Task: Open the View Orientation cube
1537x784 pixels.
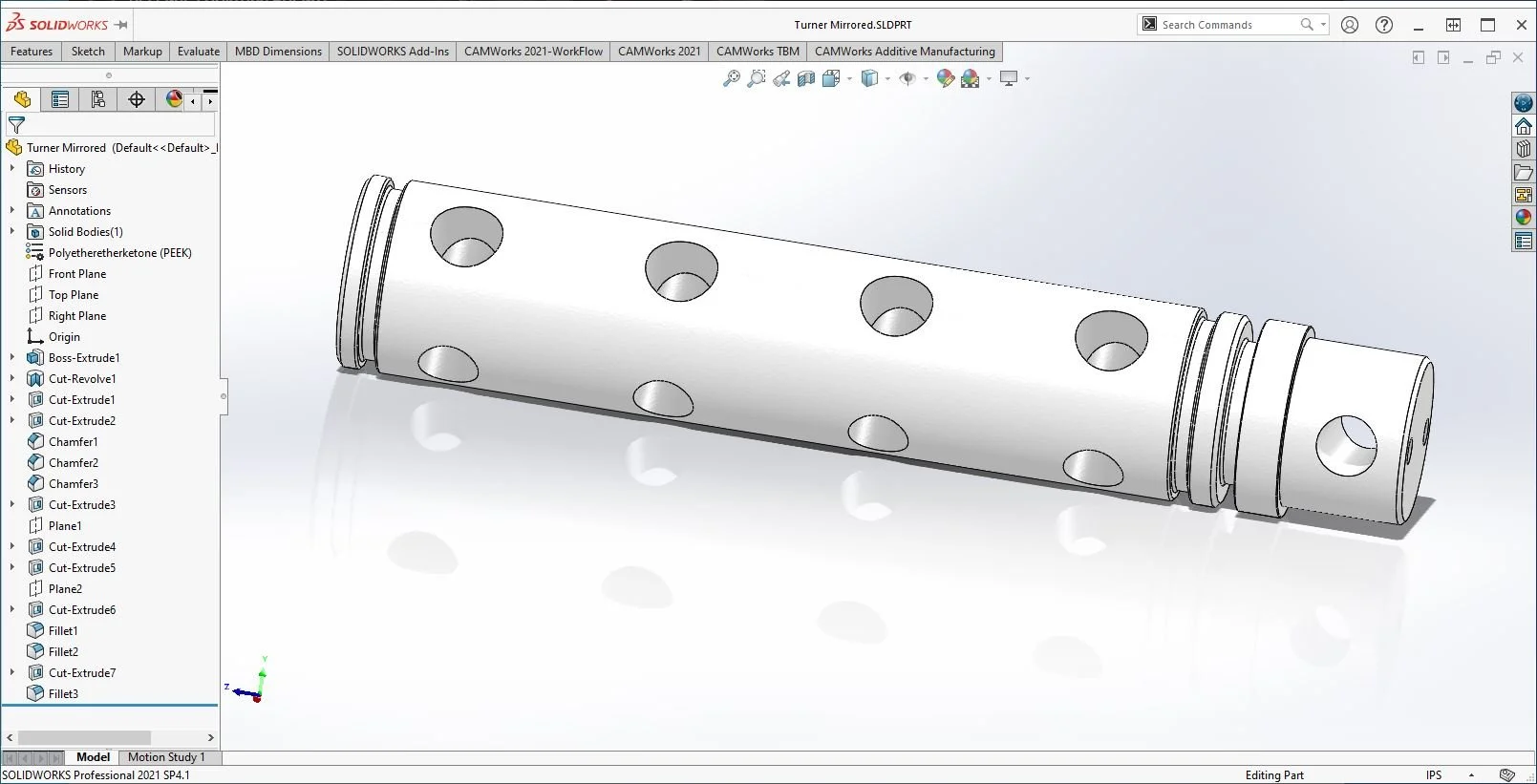Action: point(831,78)
